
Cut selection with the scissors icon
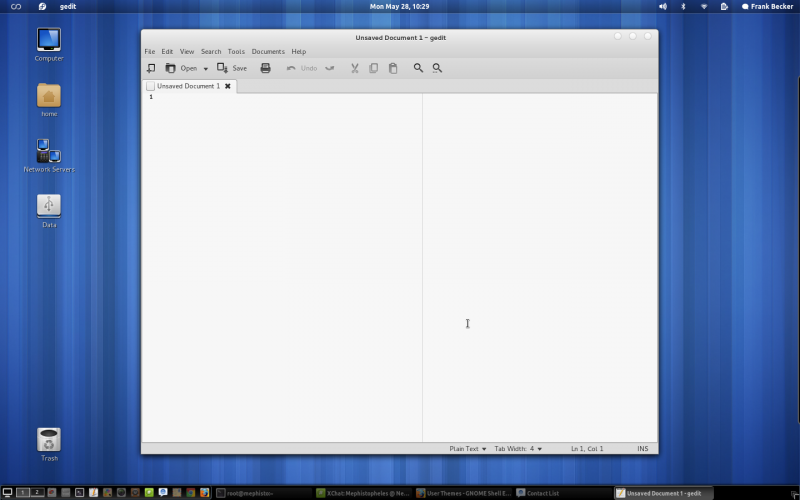[x=355, y=68]
